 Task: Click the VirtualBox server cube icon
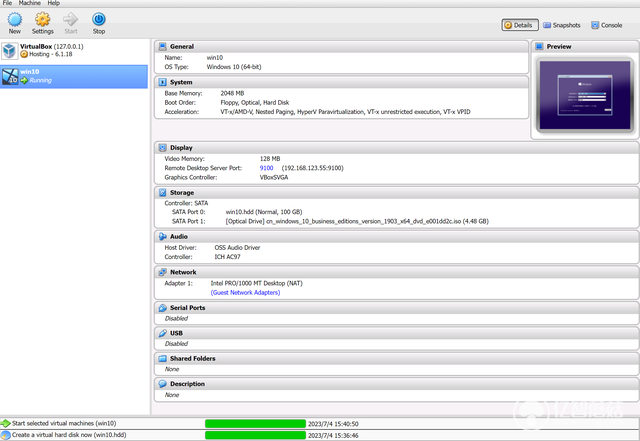(x=9, y=51)
